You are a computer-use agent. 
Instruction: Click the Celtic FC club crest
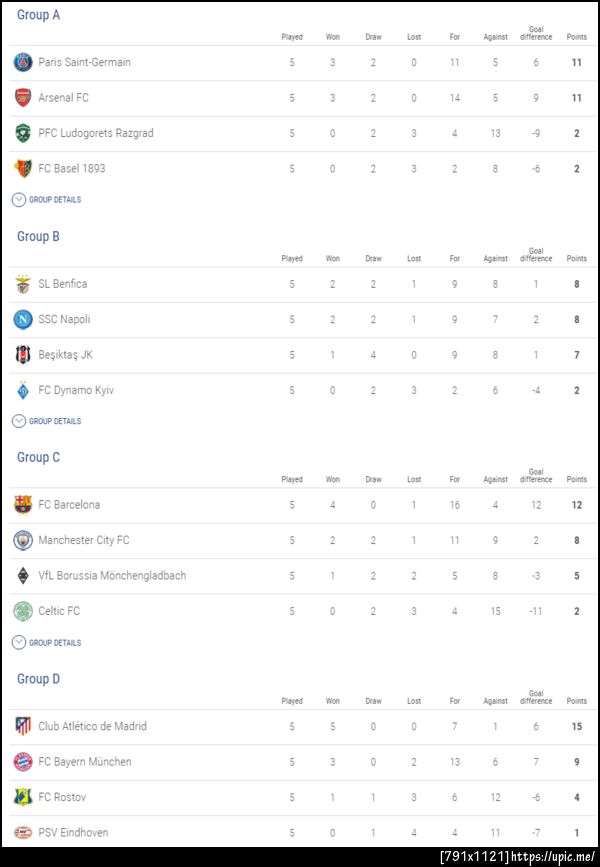click(x=23, y=611)
